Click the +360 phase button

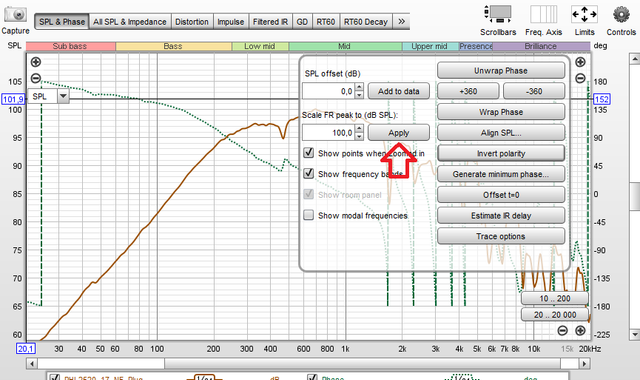coord(468,91)
